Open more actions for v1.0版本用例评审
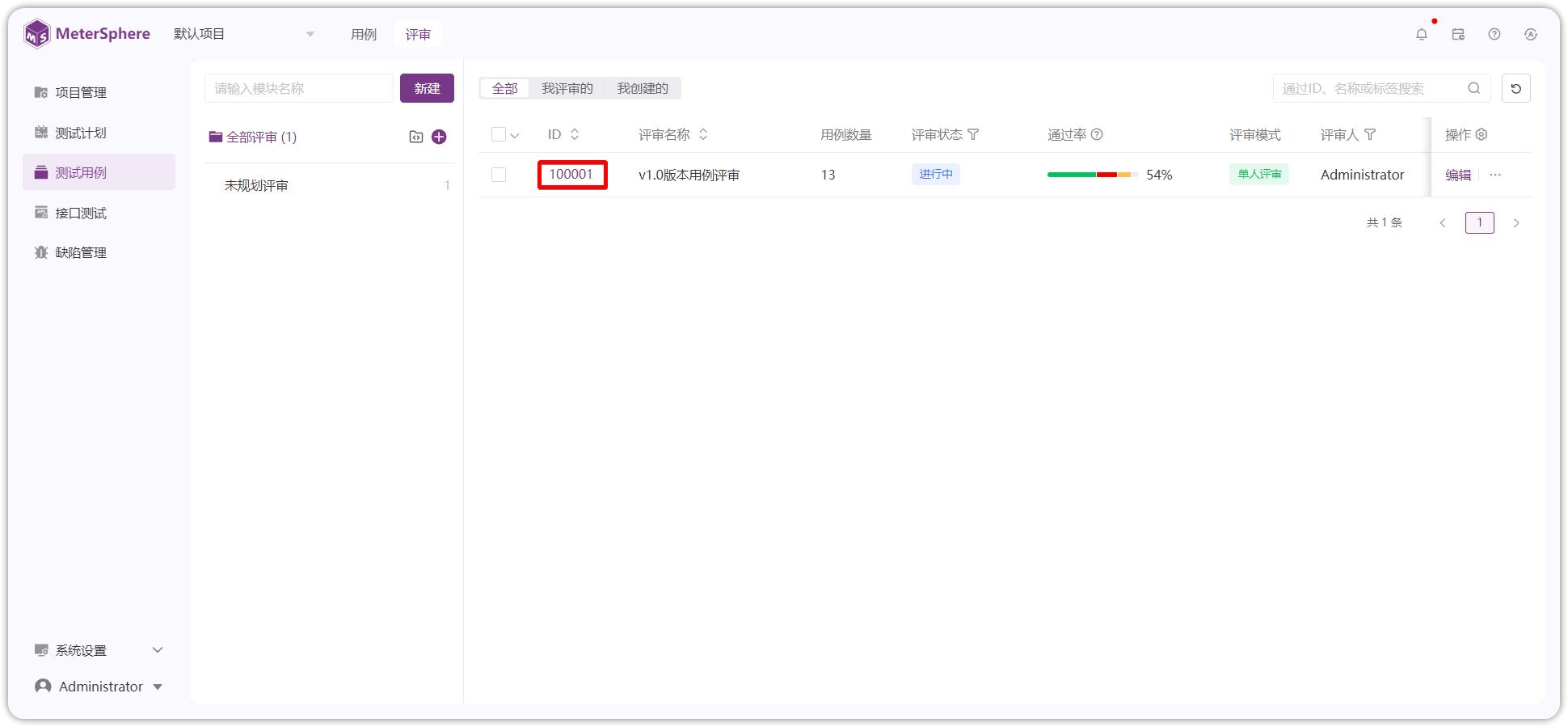Screen dimensions: 1568x727 click(1496, 175)
